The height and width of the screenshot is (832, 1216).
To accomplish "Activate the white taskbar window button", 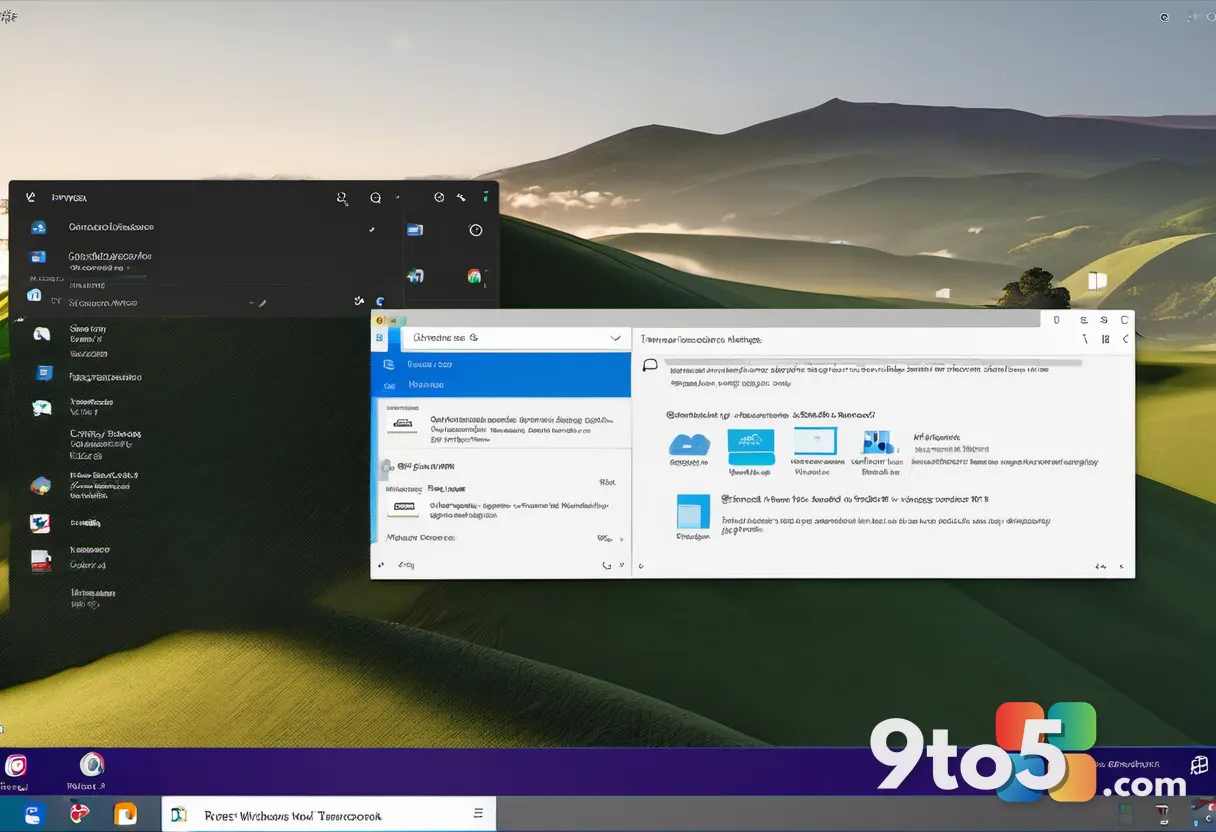I will (328, 814).
